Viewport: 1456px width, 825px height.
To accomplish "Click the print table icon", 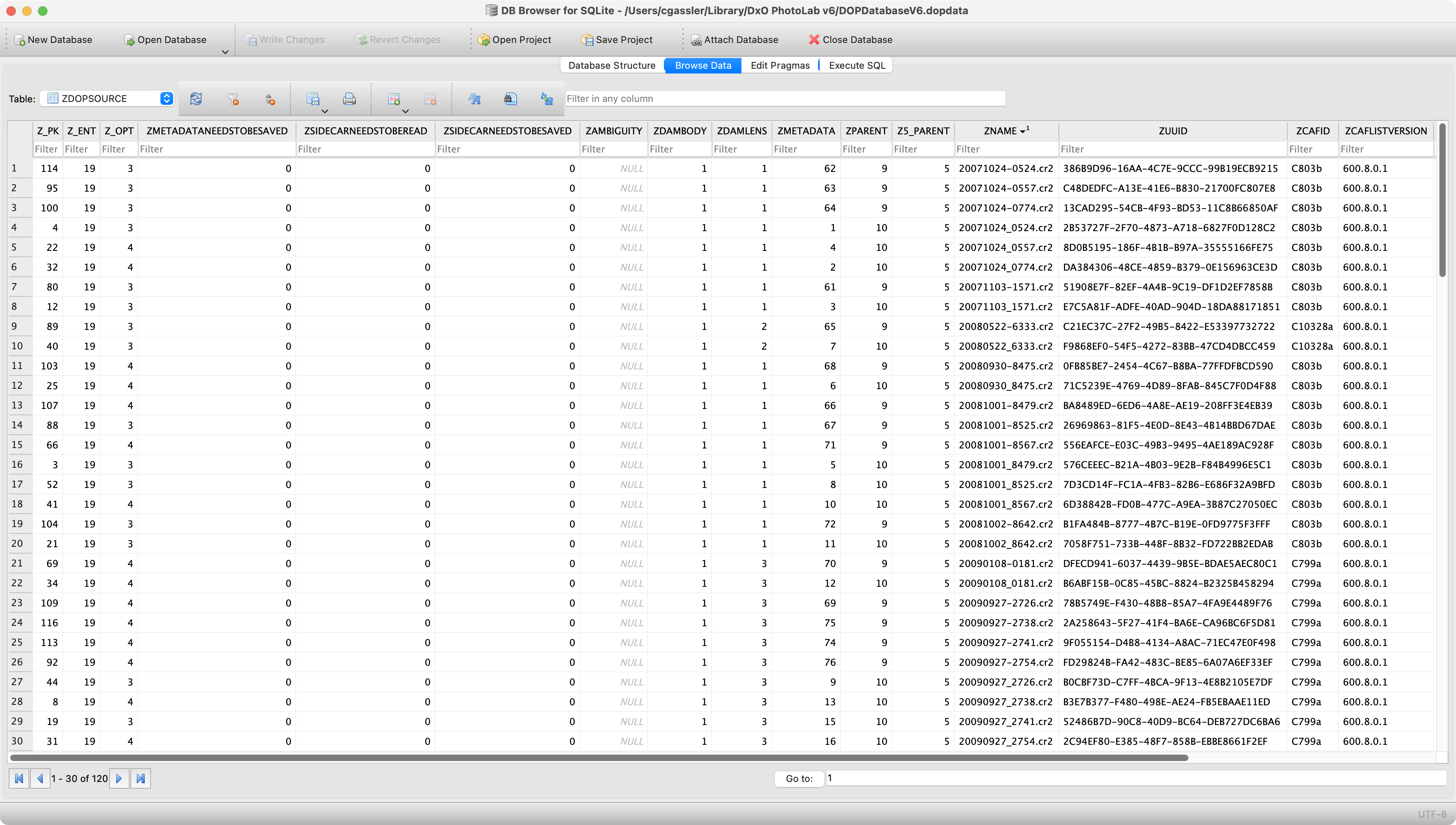I will (x=349, y=99).
